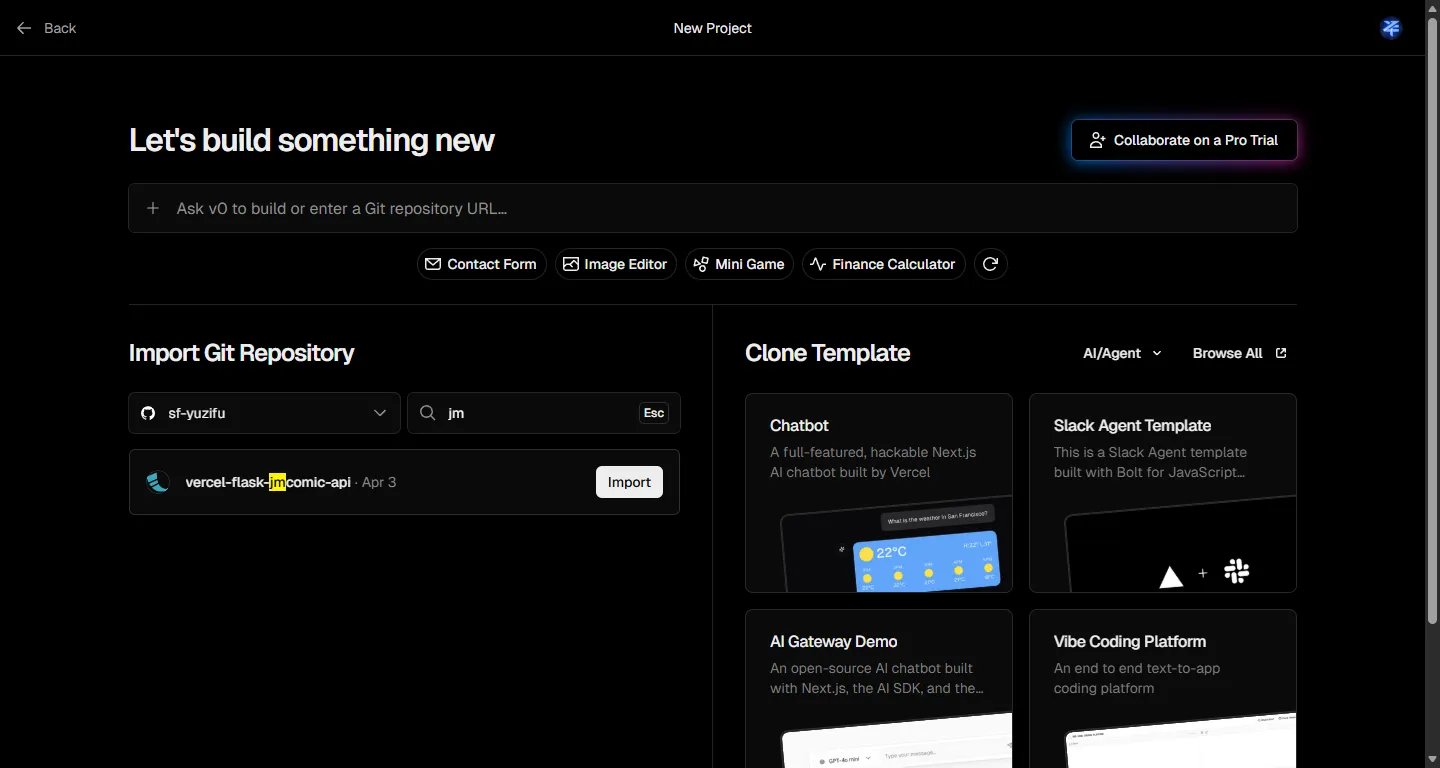The height and width of the screenshot is (768, 1440).
Task: Click the GitHub icon in account selector
Action: click(x=148, y=413)
